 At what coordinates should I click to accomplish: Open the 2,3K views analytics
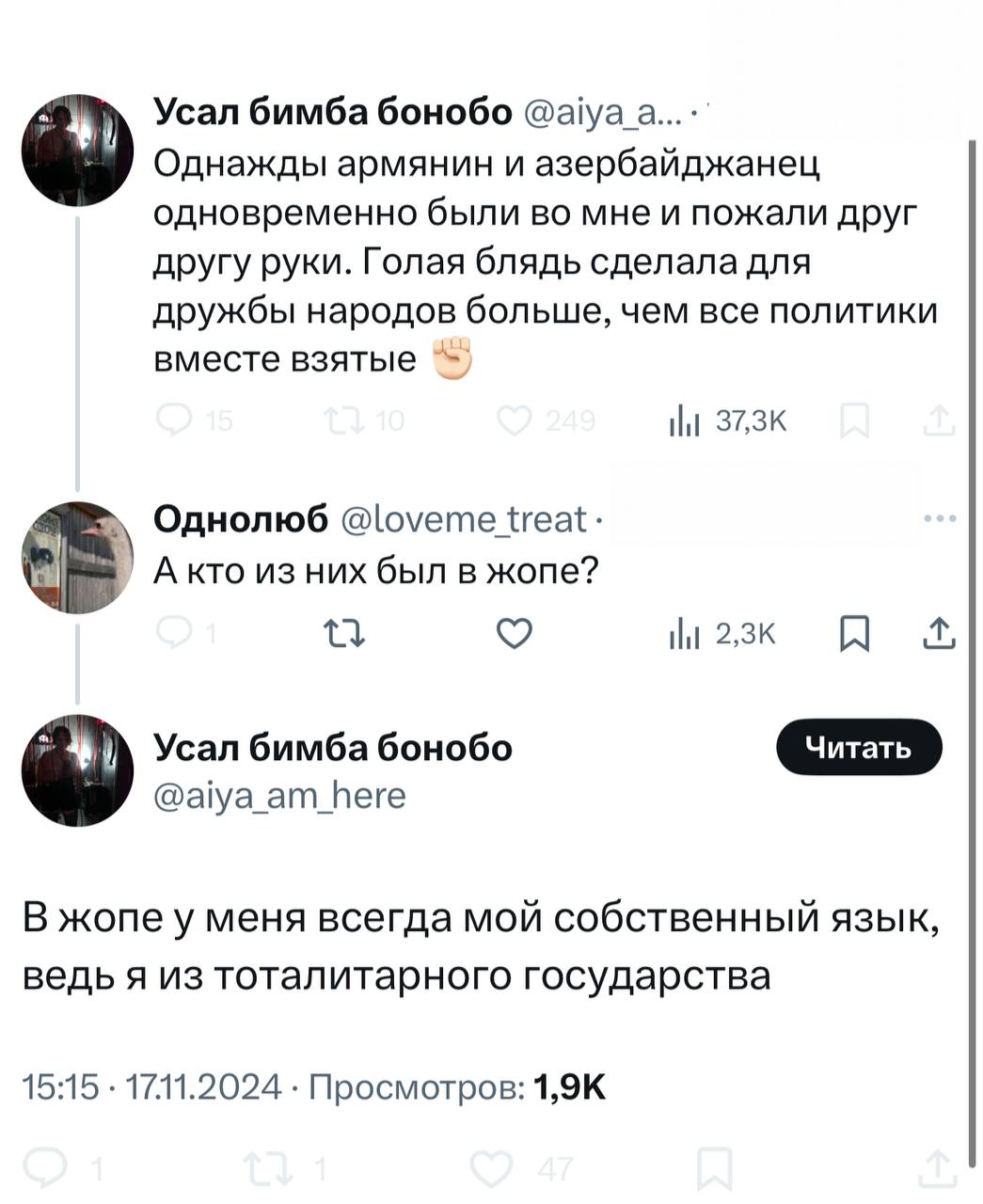tap(721, 636)
